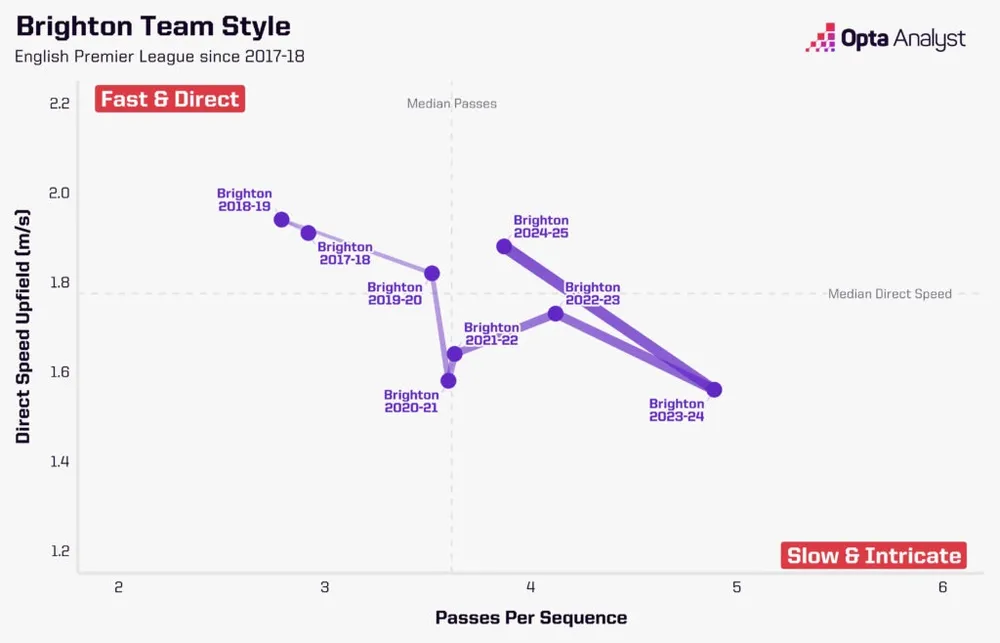
Task: Select the Brighton 2017-18 data point dot
Action: coord(308,233)
